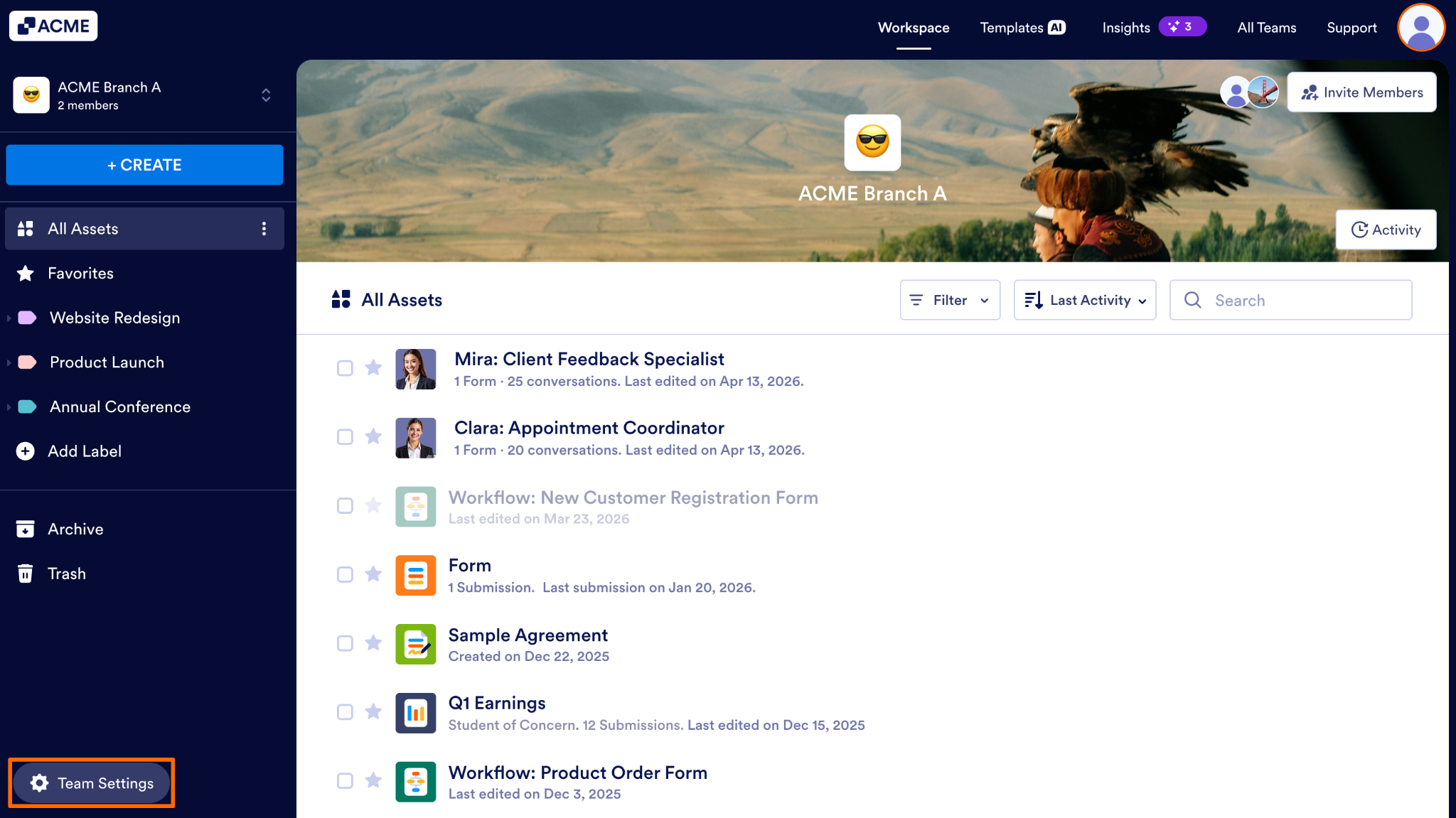Open the Templates tab
Image resolution: width=1456 pixels, height=818 pixels.
1022,28
